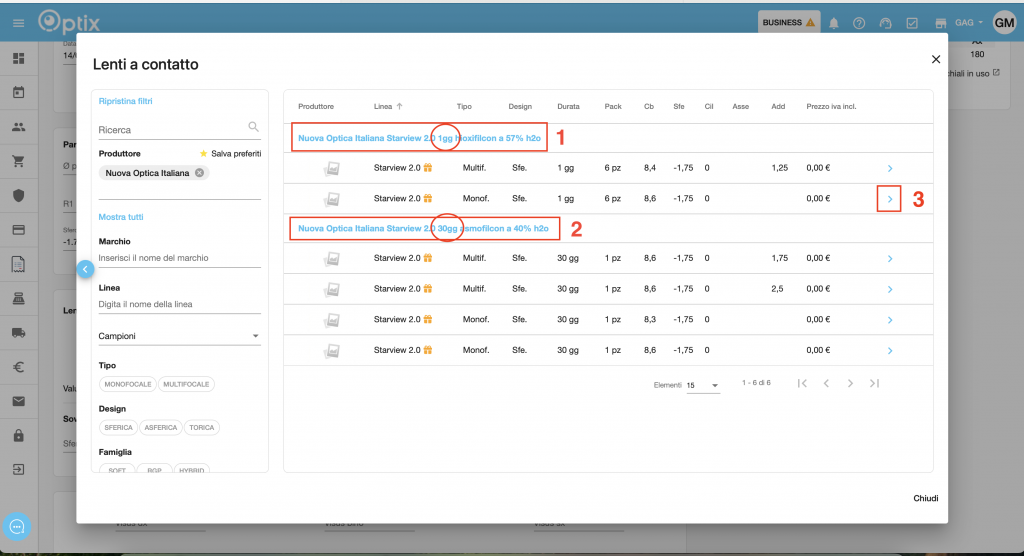Viewport: 1024px width, 556px height.
Task: Open row arrow for 1 gg Monof. lens
Action: pos(889,200)
